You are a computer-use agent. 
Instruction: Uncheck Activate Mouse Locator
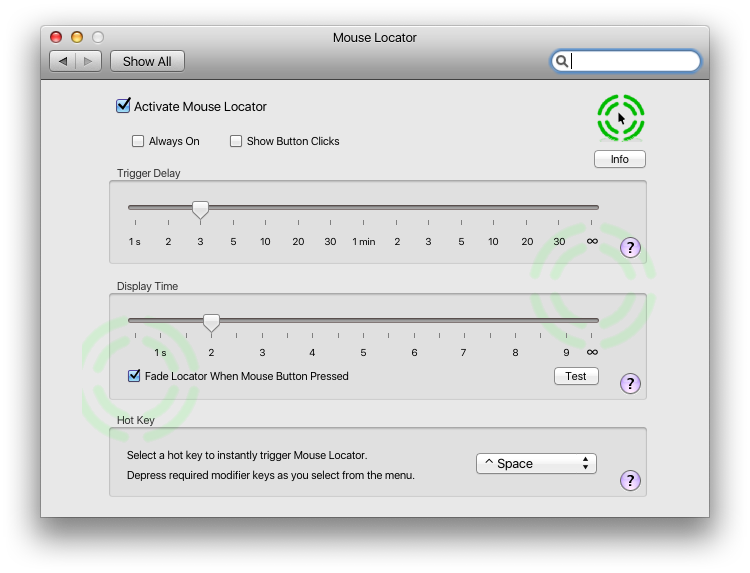click(x=124, y=106)
